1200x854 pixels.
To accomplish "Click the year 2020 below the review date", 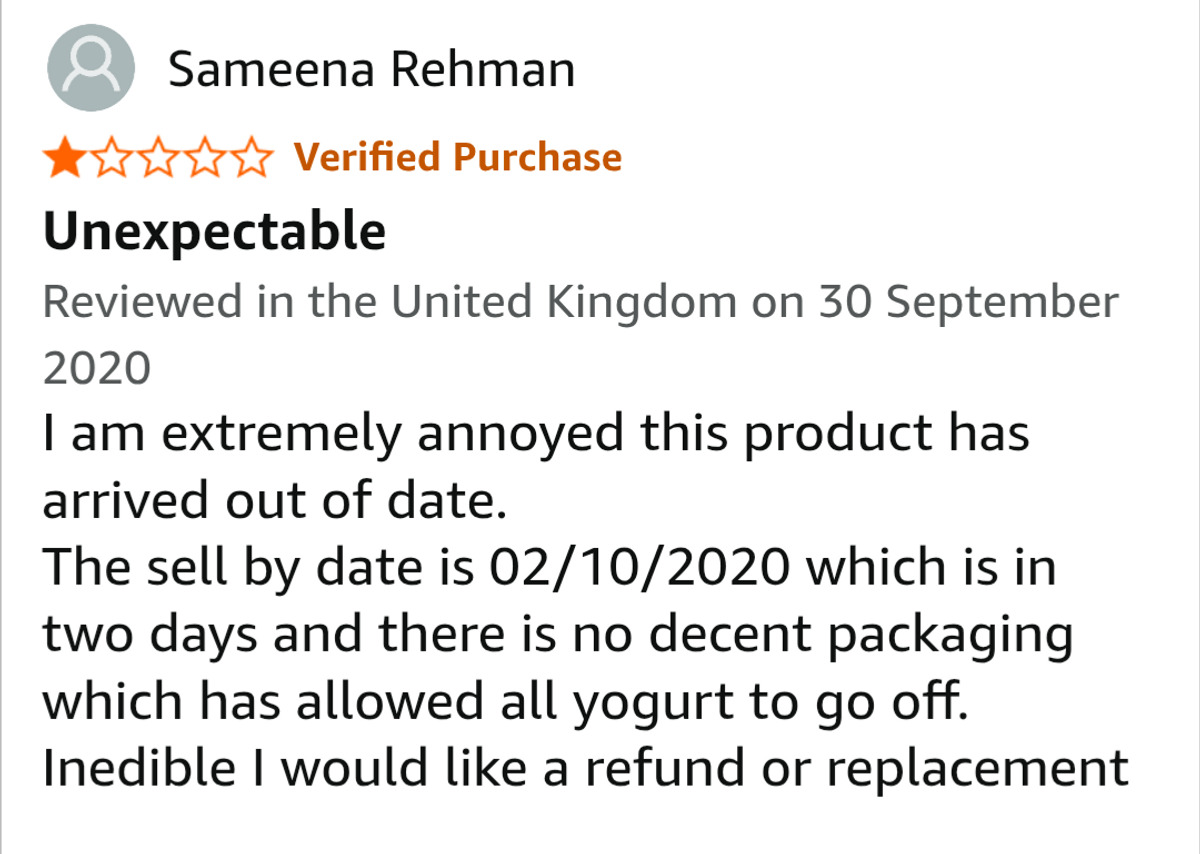I will pyautogui.click(x=96, y=368).
